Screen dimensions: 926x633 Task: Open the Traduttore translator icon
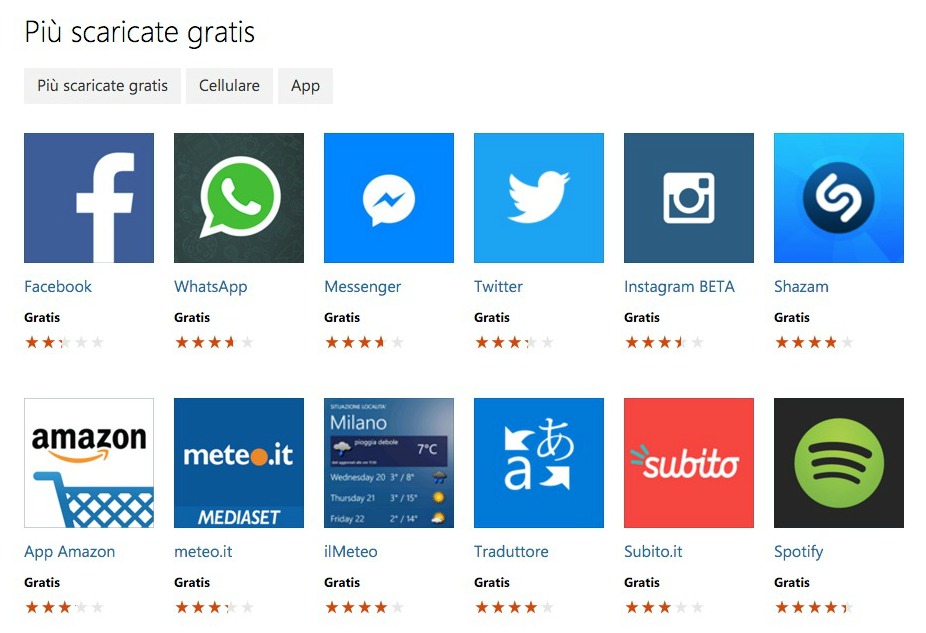coord(539,463)
